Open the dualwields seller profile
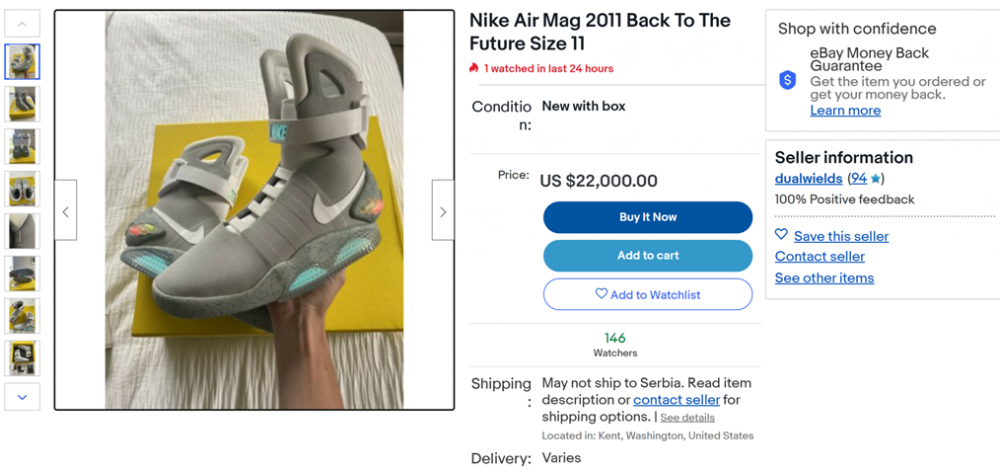 [809, 179]
